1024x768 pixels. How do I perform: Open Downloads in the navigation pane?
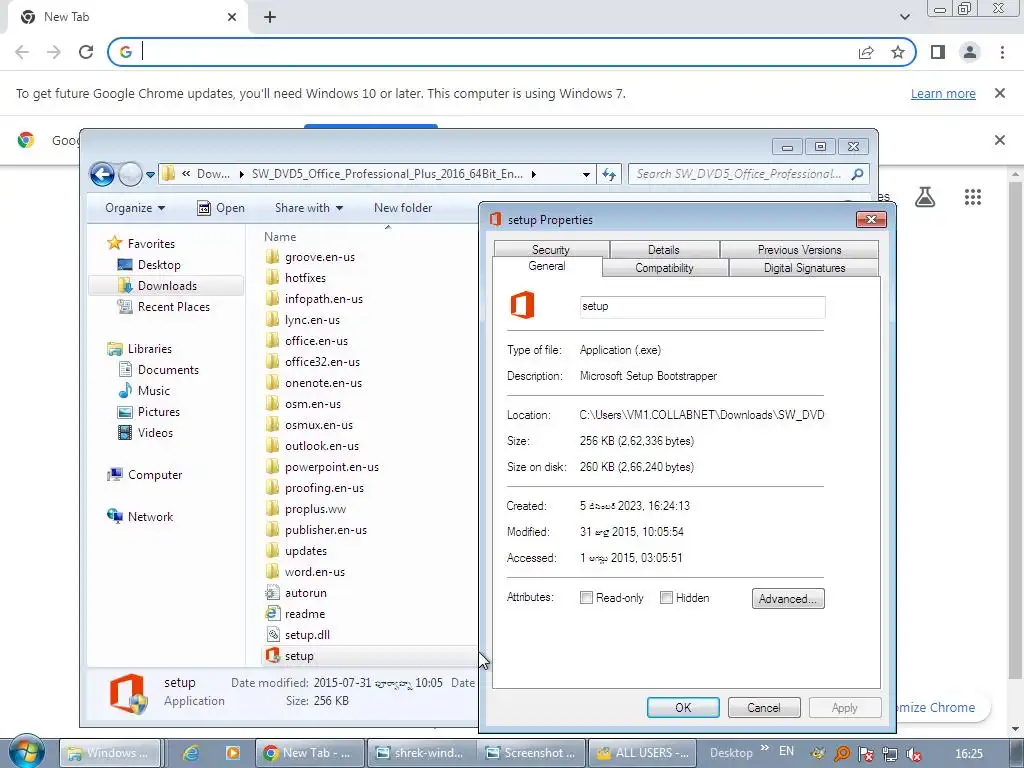point(167,285)
